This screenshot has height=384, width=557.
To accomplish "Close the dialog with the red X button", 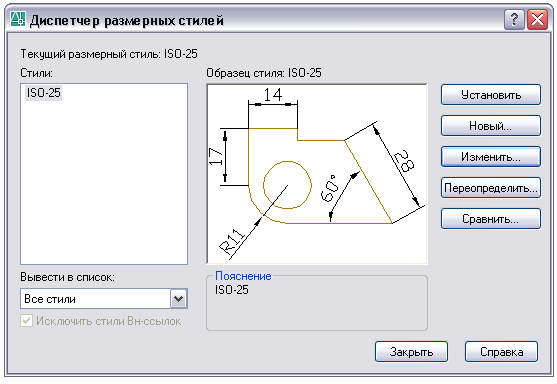I will (537, 20).
